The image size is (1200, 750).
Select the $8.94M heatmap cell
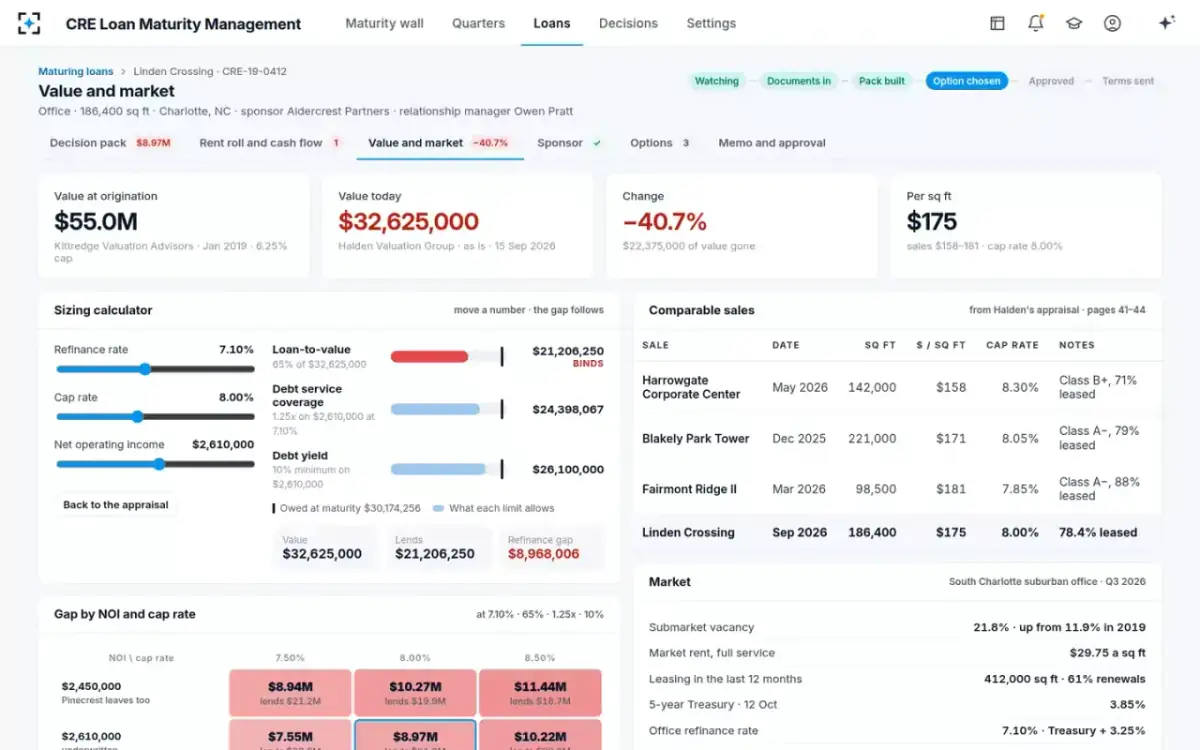(290, 692)
